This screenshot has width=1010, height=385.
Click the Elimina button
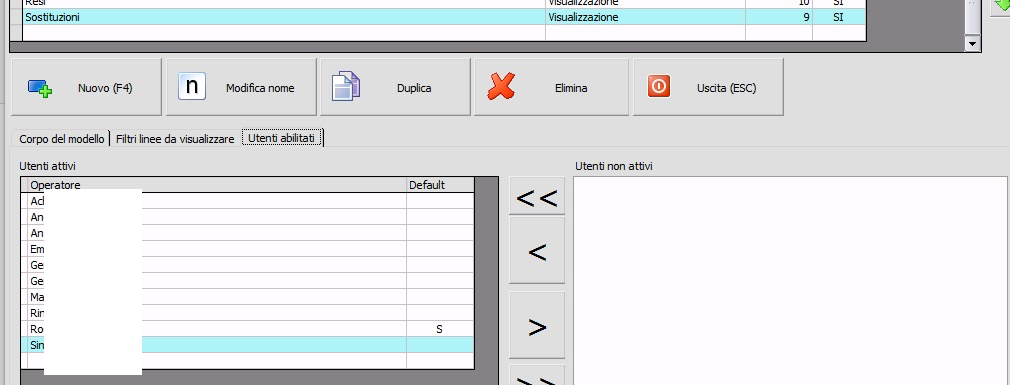click(x=551, y=87)
